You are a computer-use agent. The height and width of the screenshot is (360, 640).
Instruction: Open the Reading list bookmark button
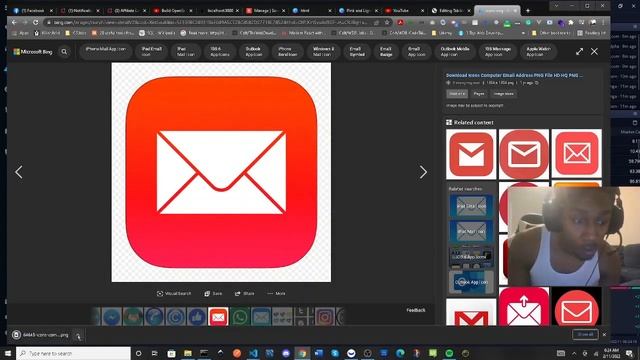tap(591, 33)
